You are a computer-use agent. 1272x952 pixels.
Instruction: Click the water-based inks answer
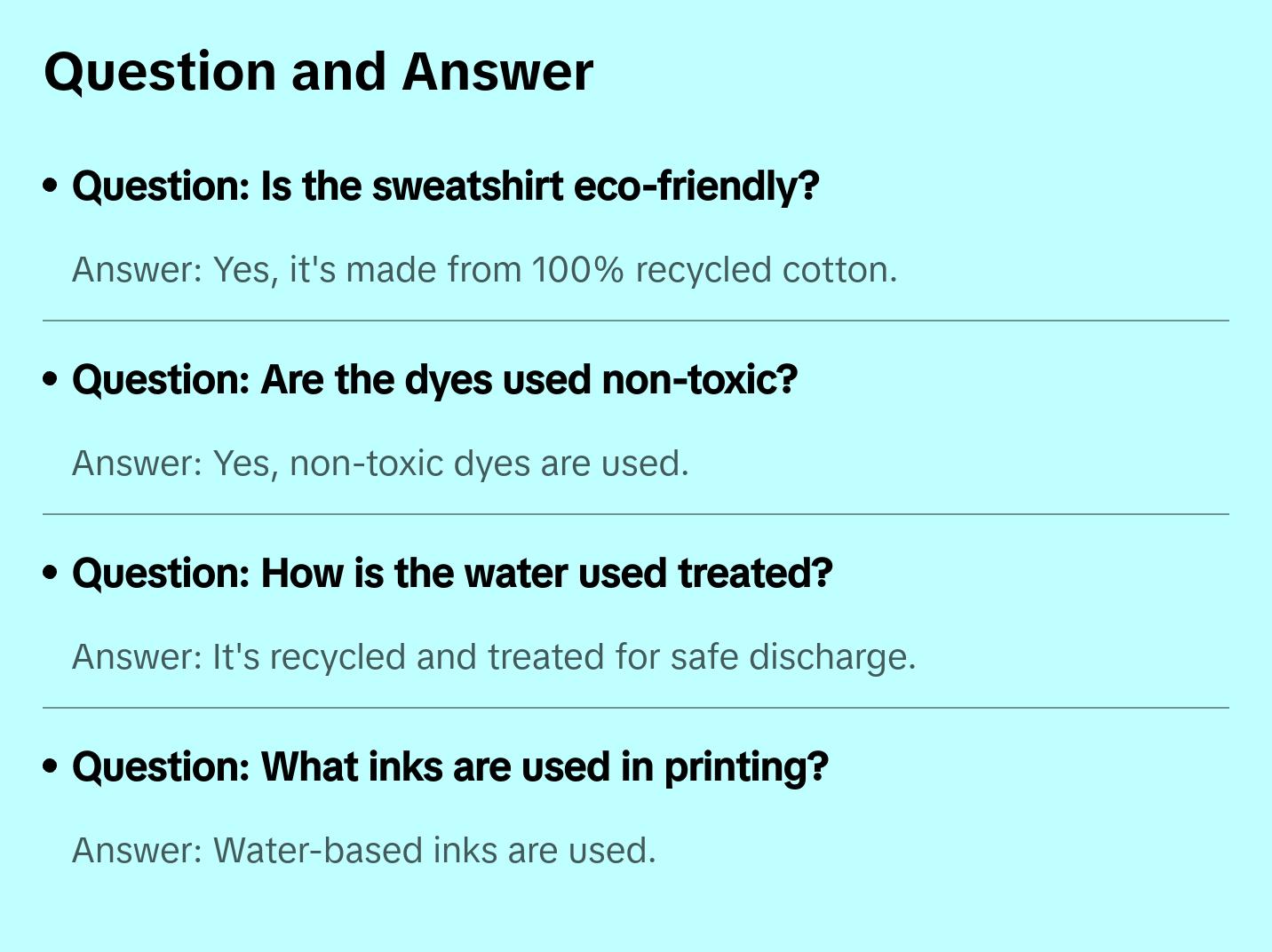tap(363, 851)
